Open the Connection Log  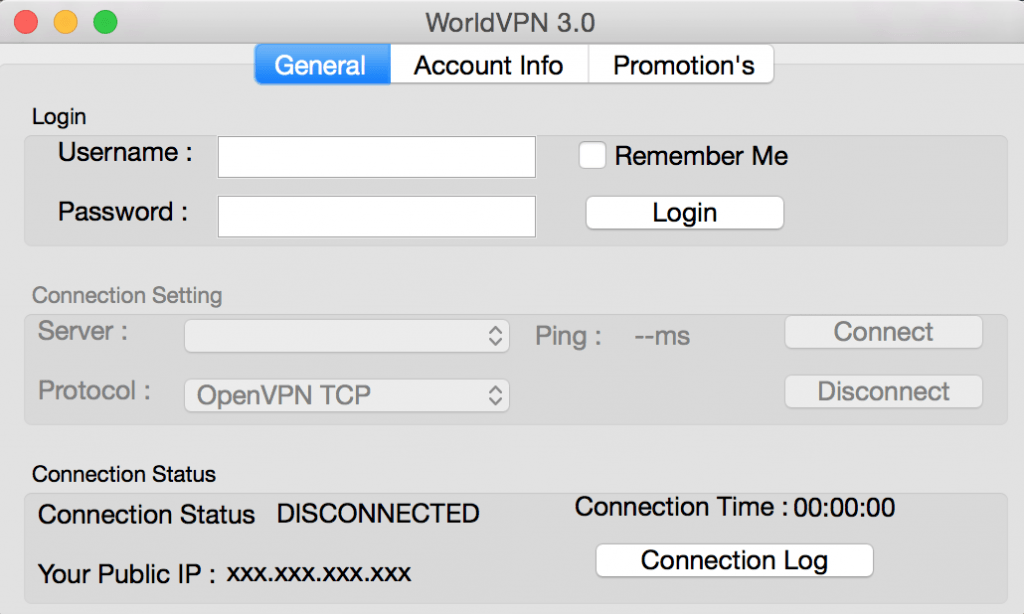(734, 560)
